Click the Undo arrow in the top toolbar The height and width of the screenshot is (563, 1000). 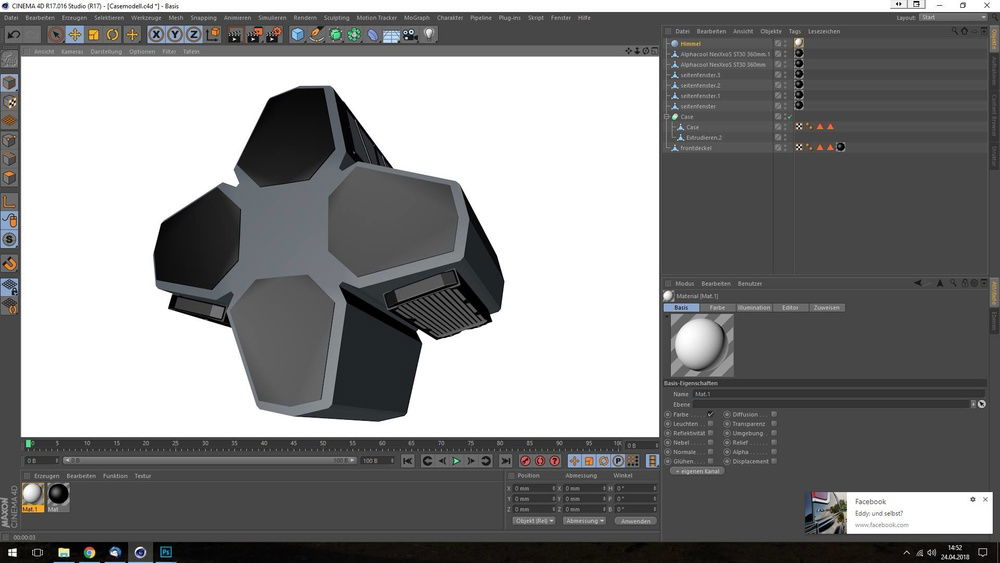click(13, 35)
